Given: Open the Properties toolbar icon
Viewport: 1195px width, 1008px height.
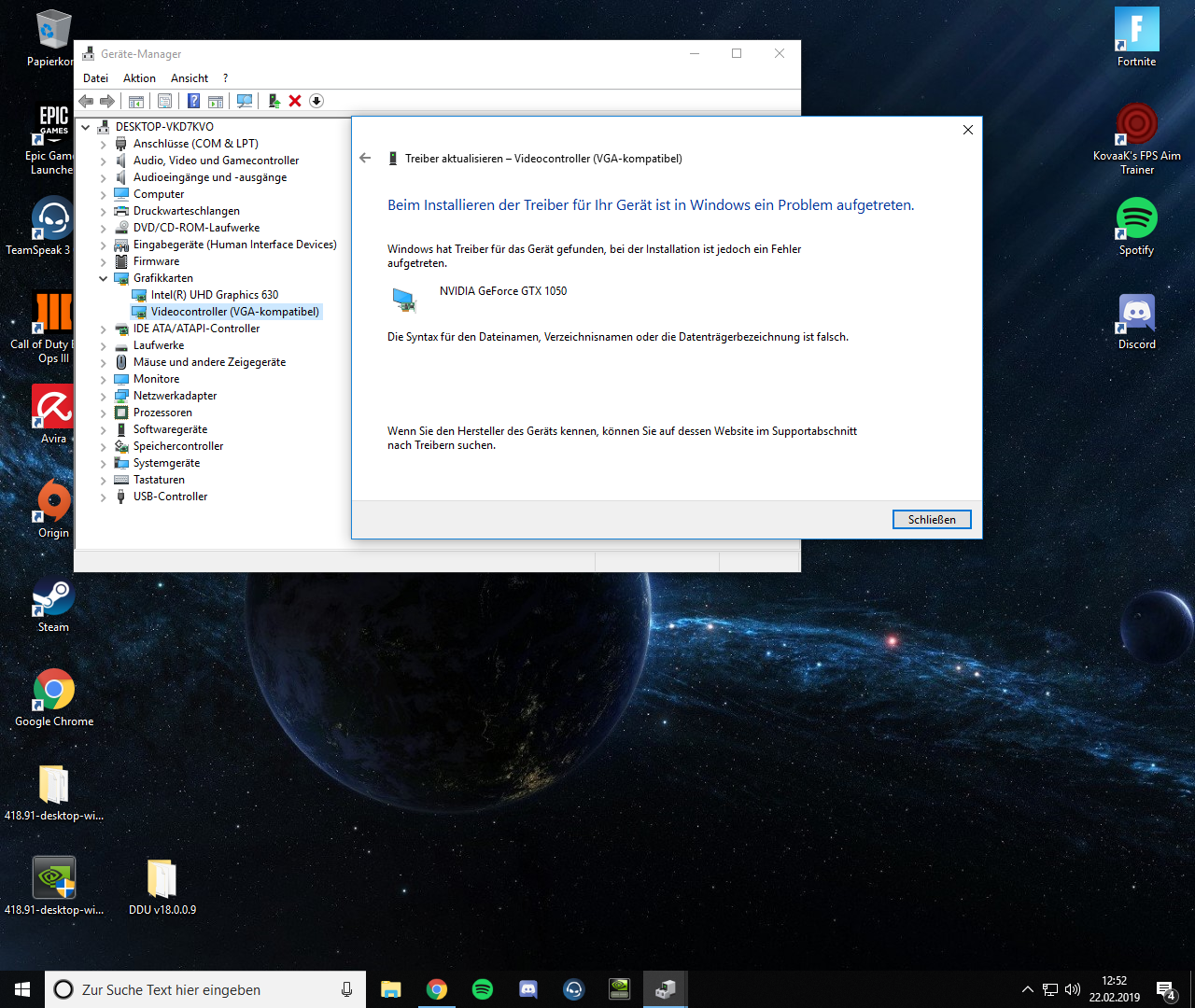Looking at the screenshot, I should (x=165, y=101).
